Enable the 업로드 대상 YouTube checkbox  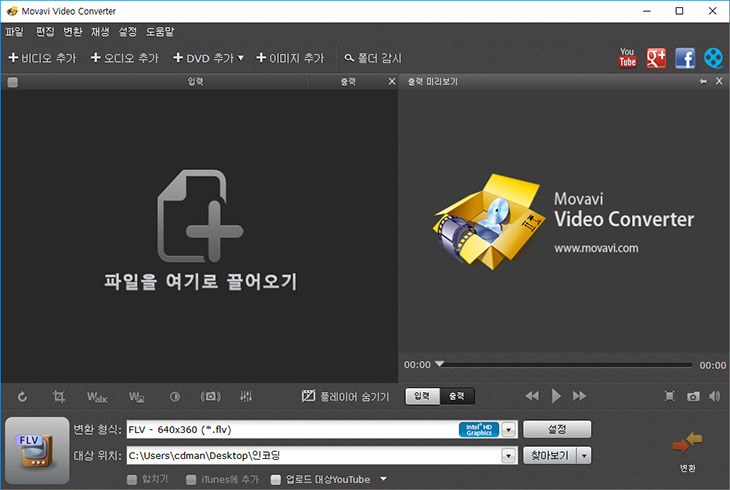point(276,479)
